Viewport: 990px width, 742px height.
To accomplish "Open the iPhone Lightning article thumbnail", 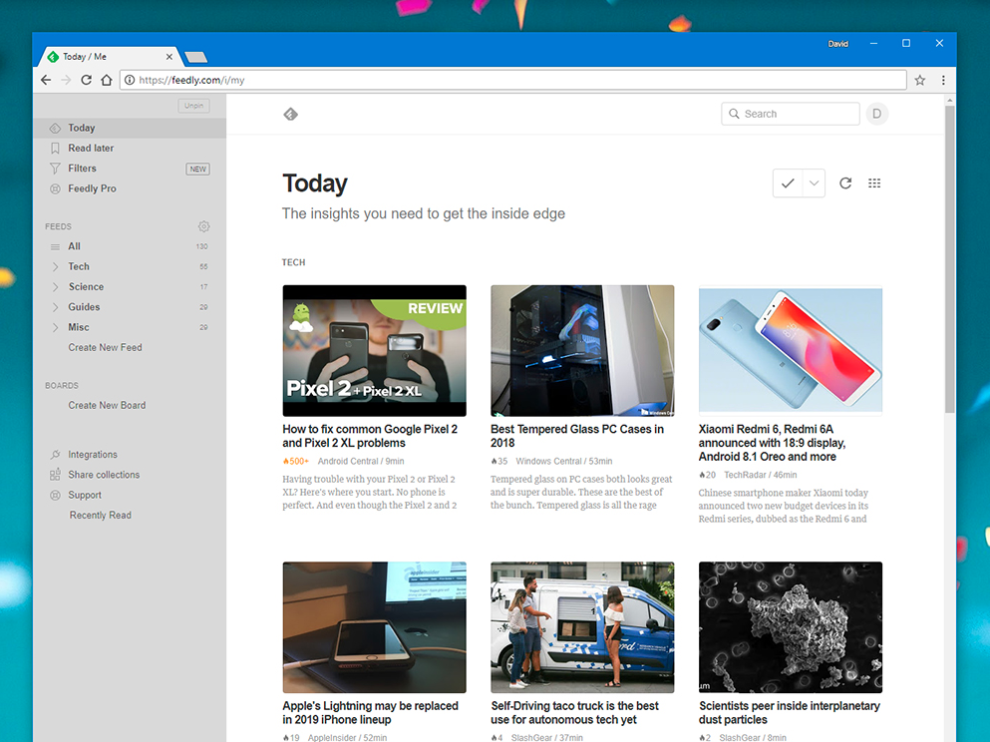I will tap(374, 627).
